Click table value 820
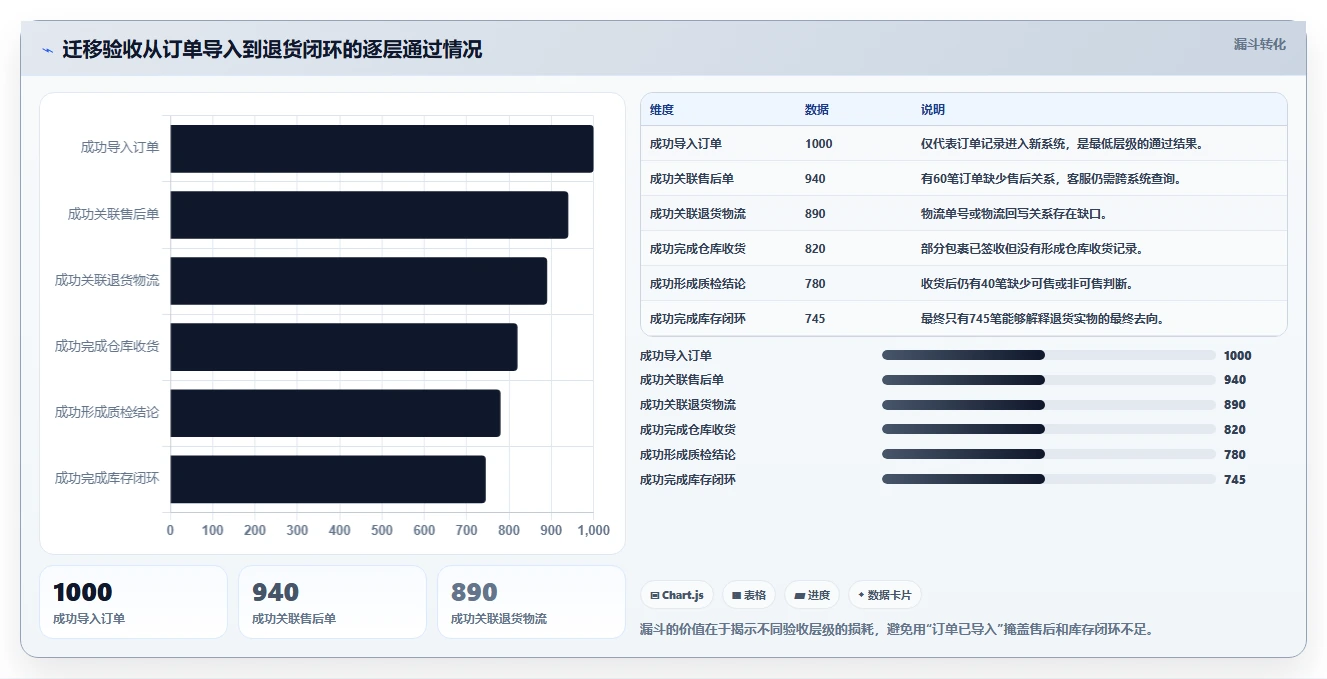 (x=816, y=249)
